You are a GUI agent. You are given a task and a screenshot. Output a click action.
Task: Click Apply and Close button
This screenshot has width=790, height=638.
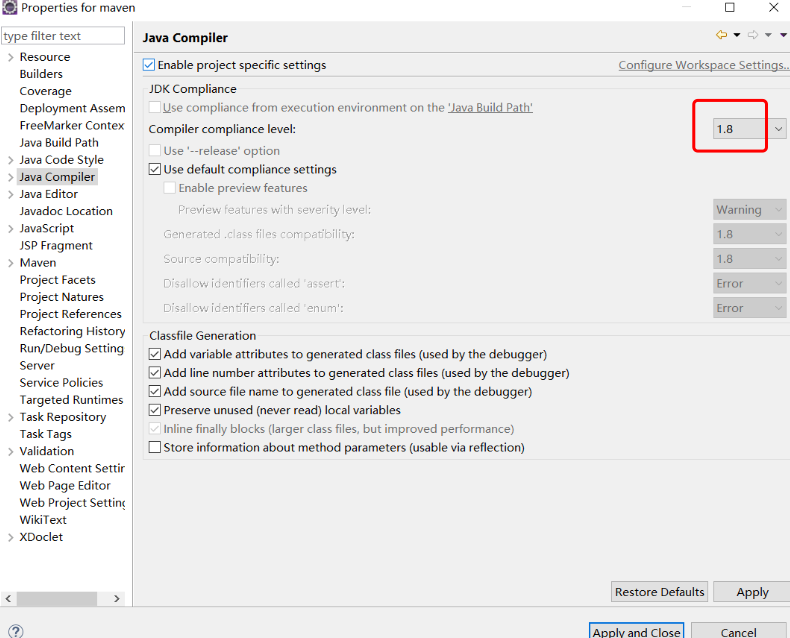636,631
